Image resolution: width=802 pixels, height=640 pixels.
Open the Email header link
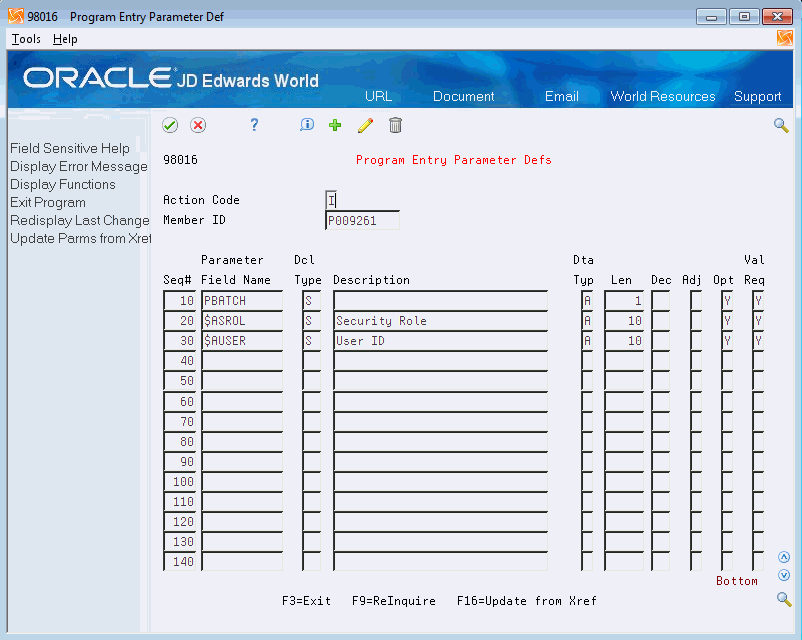coord(562,96)
